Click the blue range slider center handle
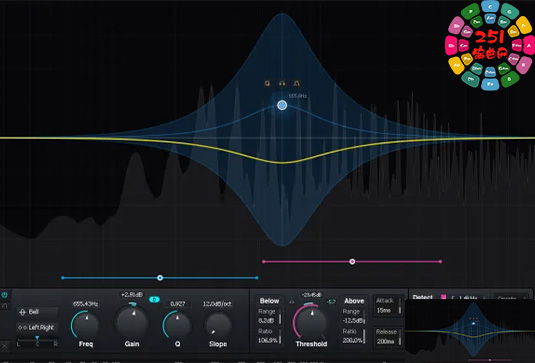535x363 pixels. click(160, 278)
